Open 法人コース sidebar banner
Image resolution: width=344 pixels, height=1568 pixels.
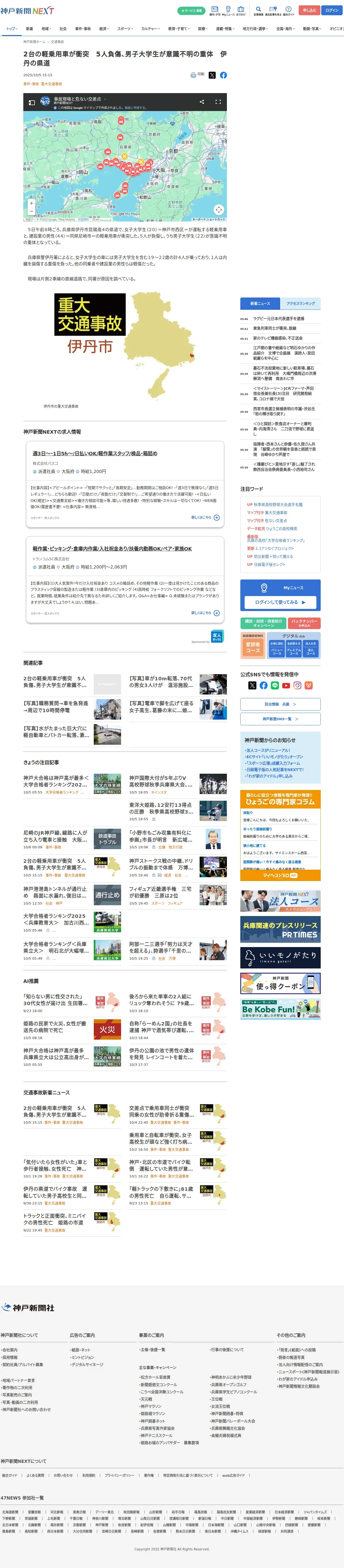point(281,900)
